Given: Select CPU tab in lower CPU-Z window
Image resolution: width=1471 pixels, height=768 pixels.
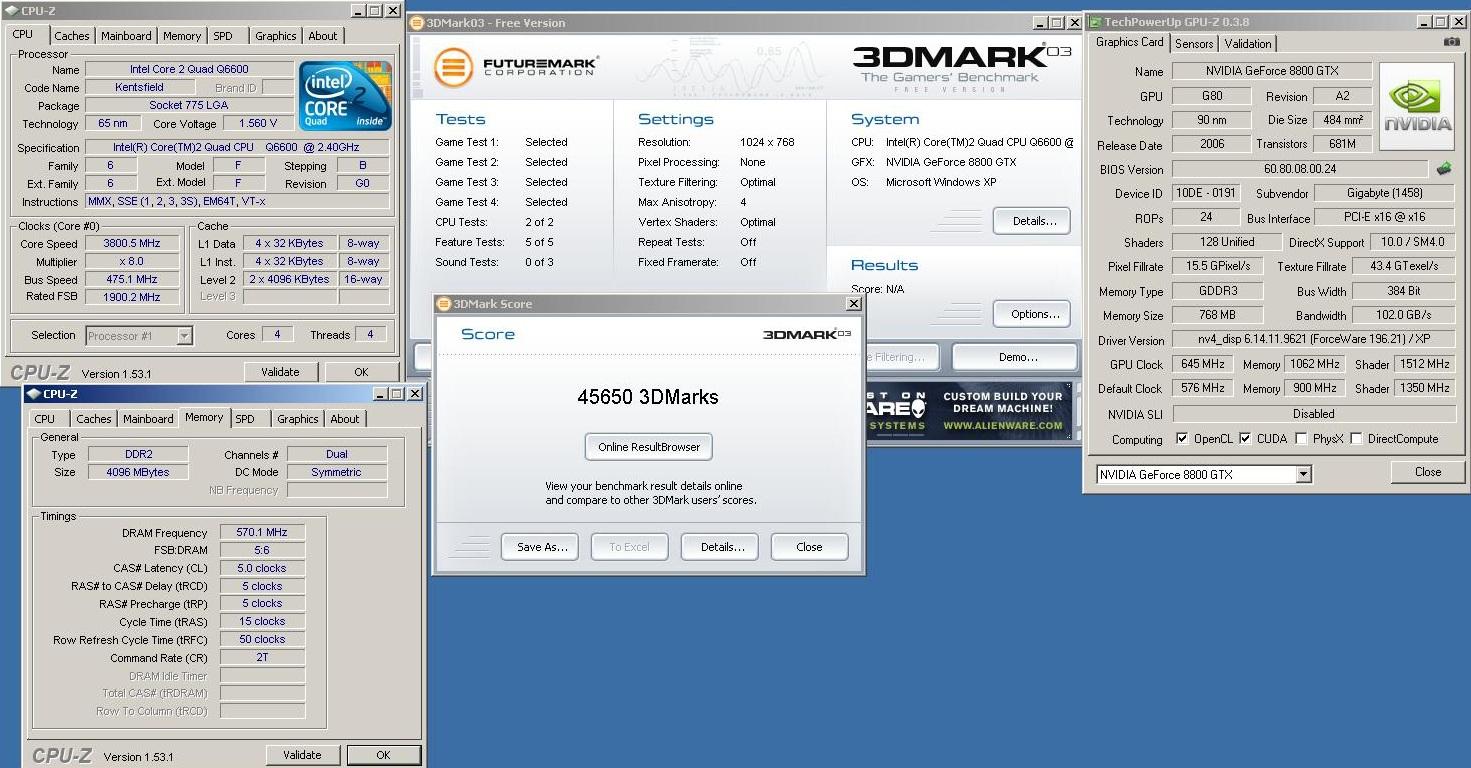Looking at the screenshot, I should click(x=45, y=419).
